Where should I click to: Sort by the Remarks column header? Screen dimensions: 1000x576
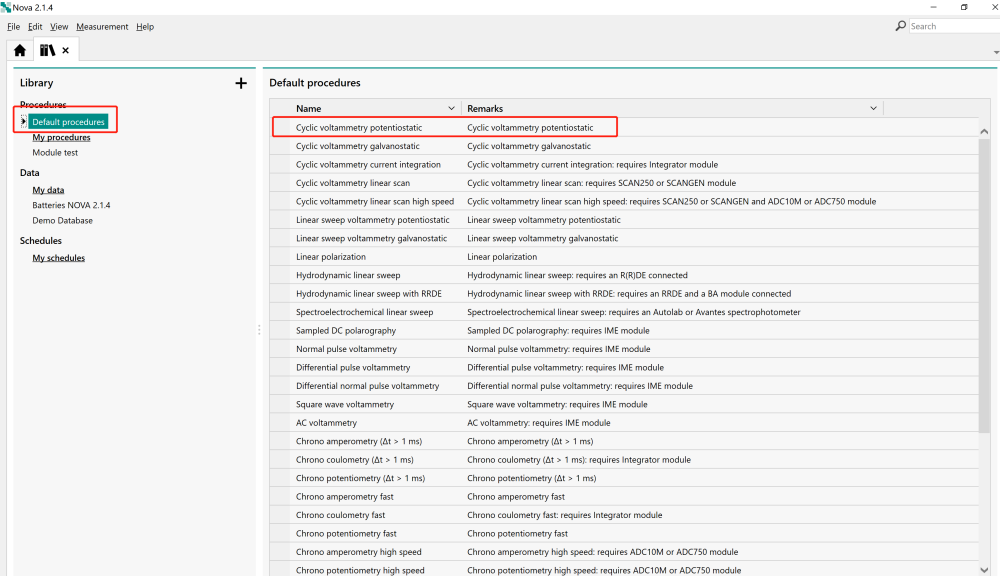[x=485, y=108]
